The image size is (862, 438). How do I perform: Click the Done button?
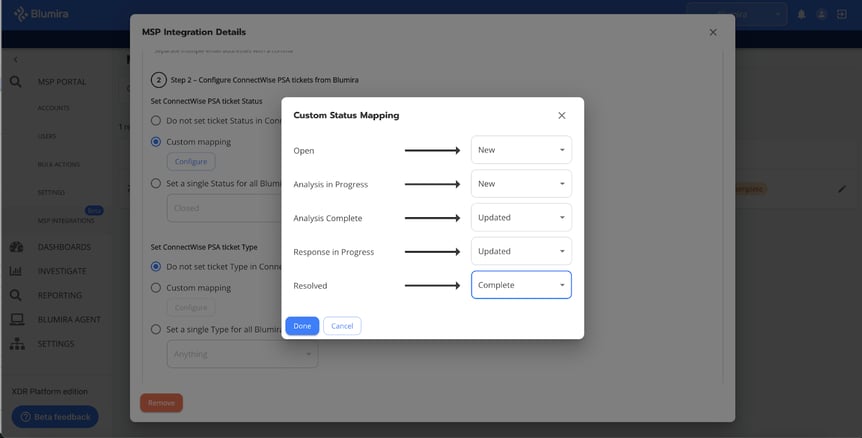(302, 326)
